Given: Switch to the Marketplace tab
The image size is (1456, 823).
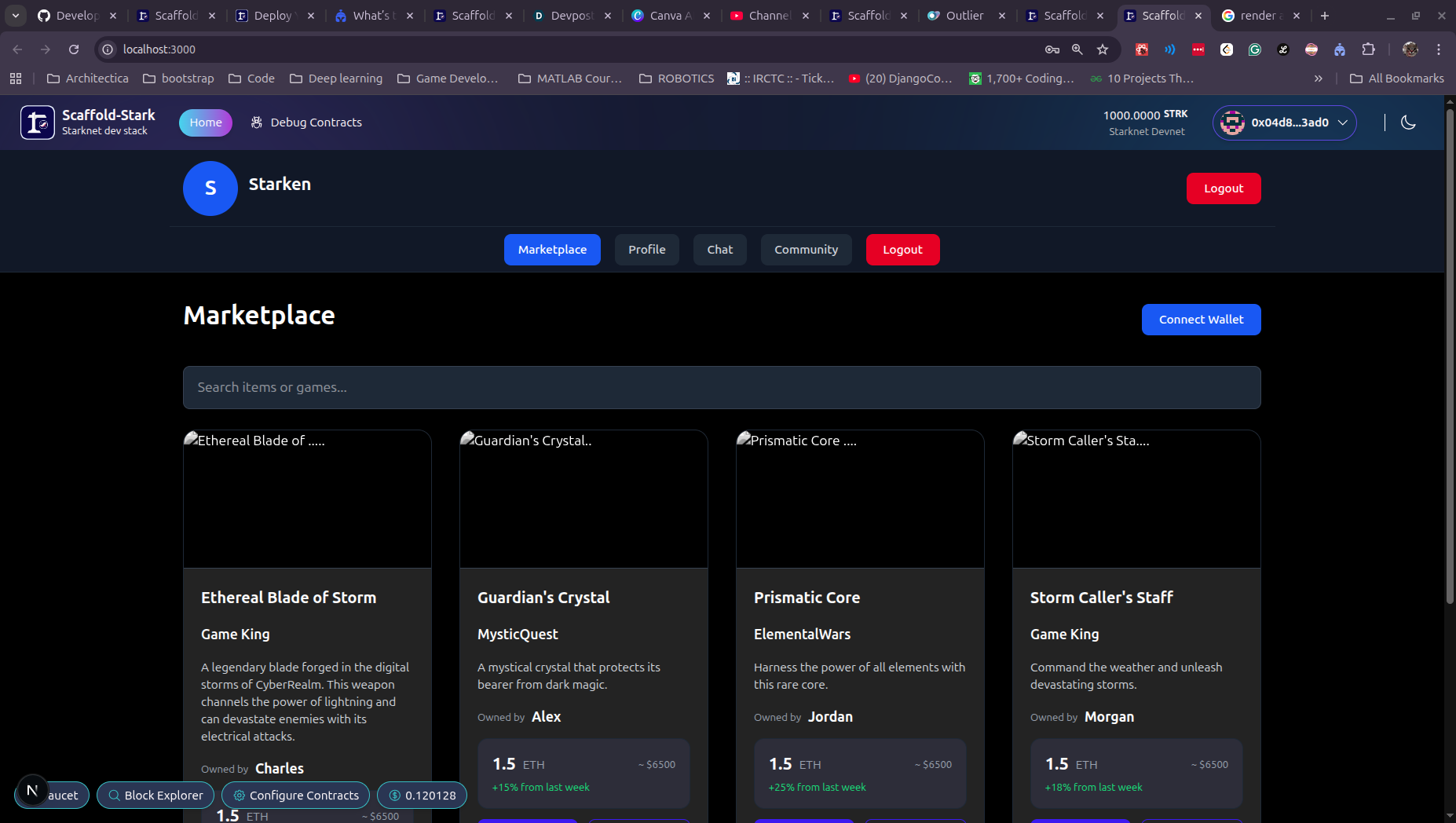Looking at the screenshot, I should click(x=552, y=250).
